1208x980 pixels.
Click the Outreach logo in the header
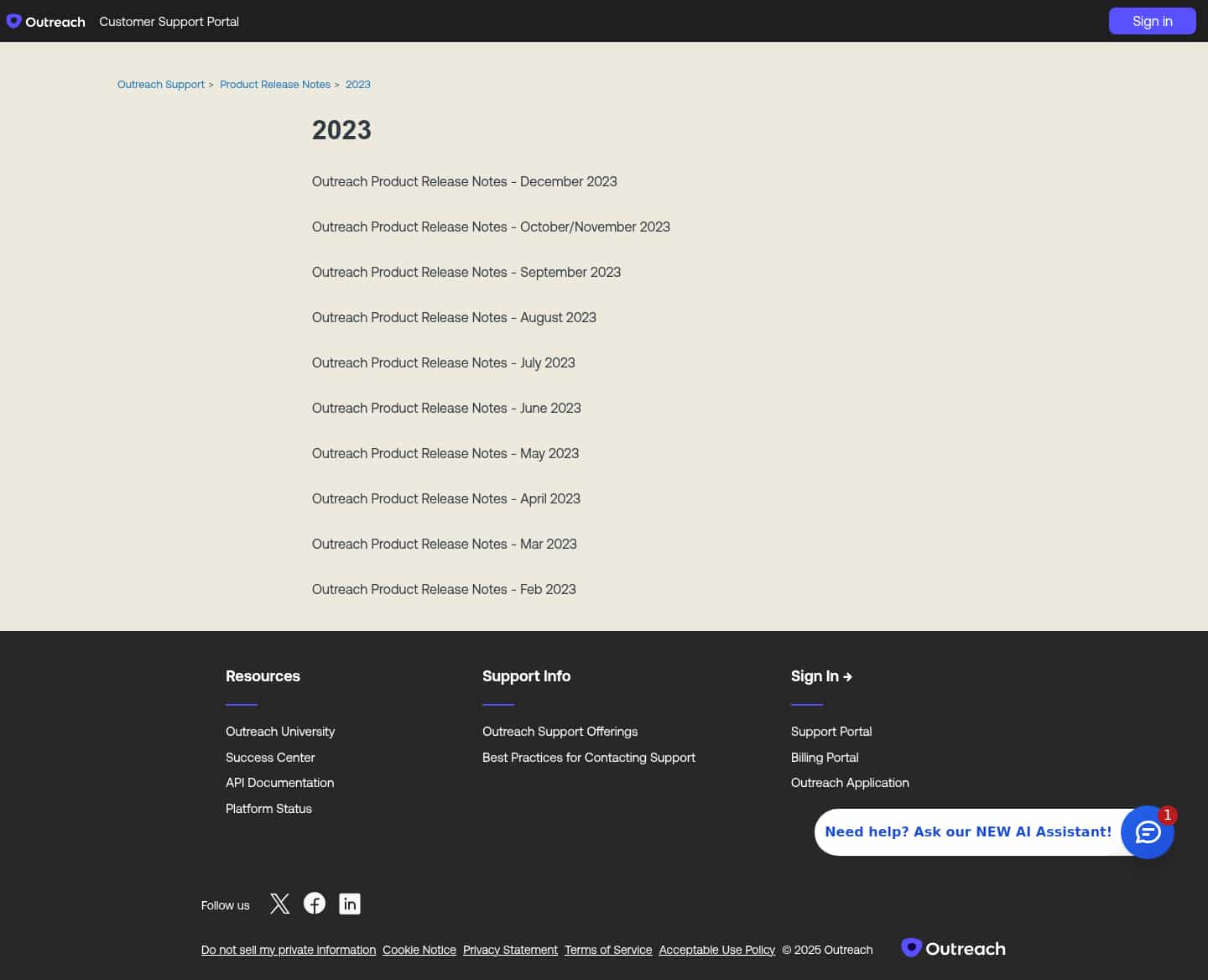coord(45,22)
